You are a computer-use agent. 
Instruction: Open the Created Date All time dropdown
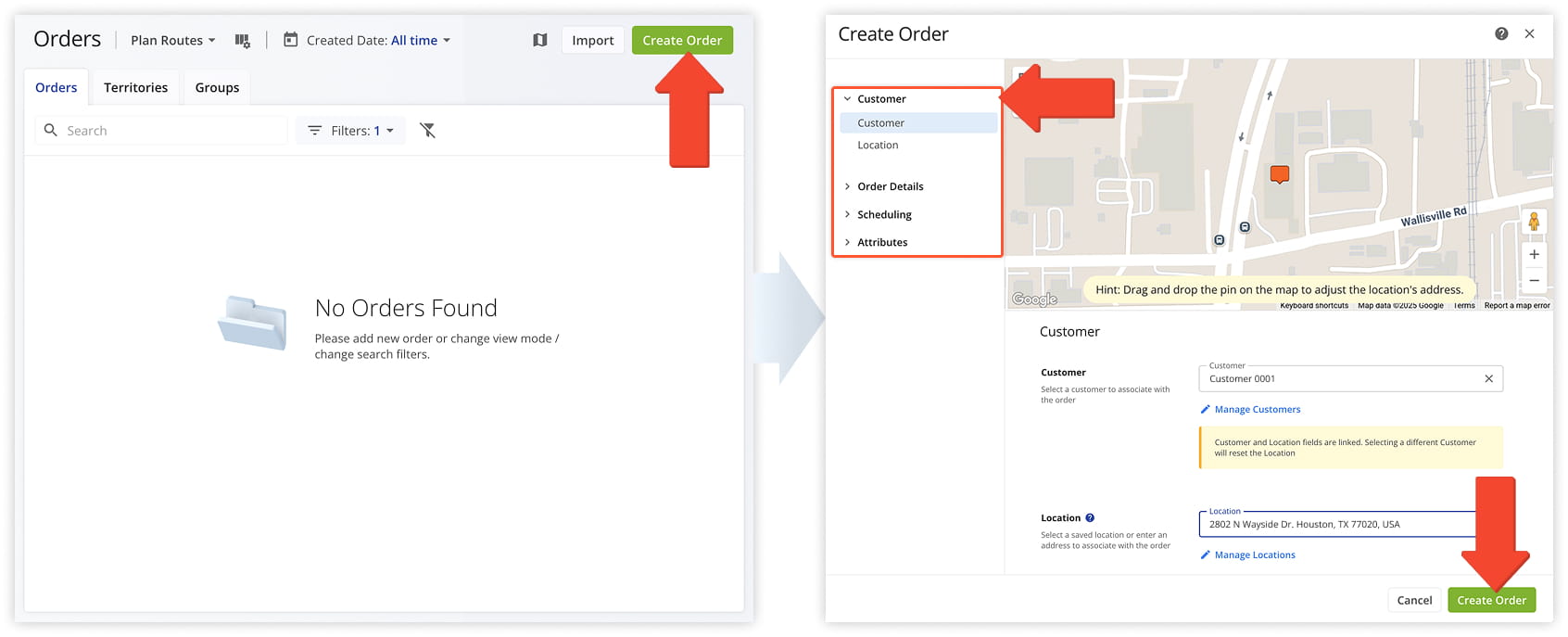[x=378, y=41]
